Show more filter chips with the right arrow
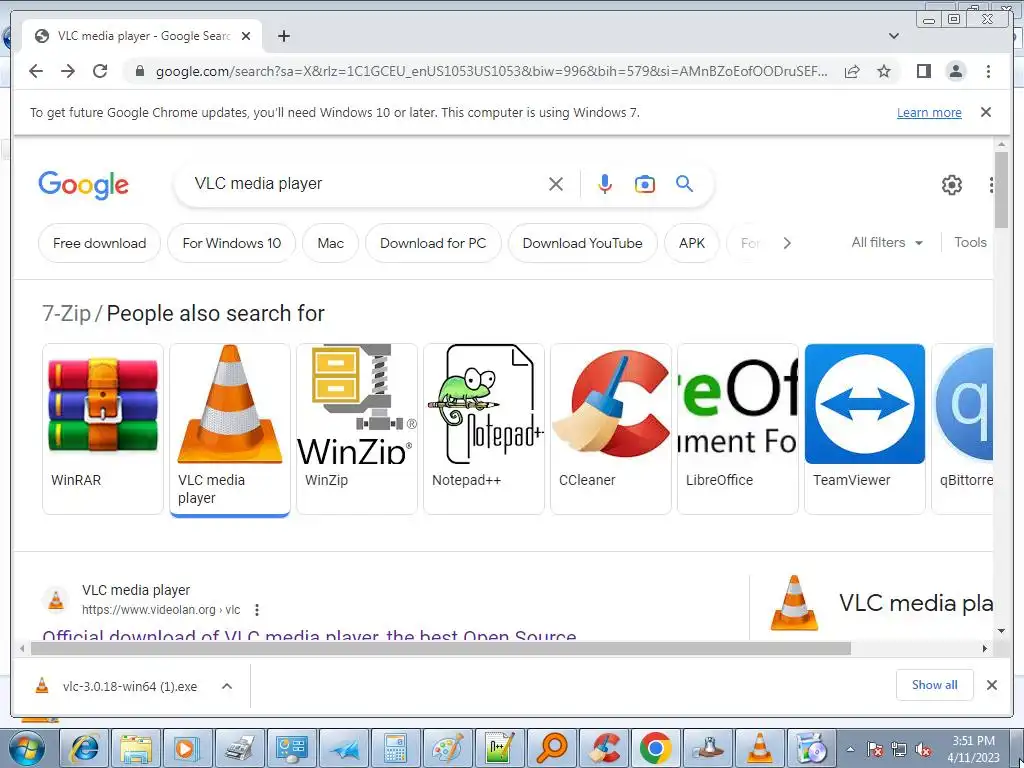This screenshot has width=1024, height=768. tap(787, 243)
